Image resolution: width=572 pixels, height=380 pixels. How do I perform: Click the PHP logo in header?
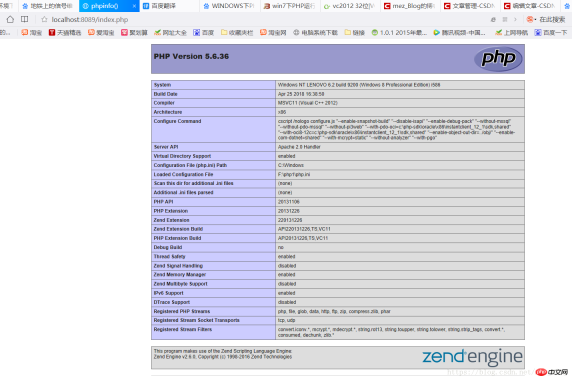(498, 59)
